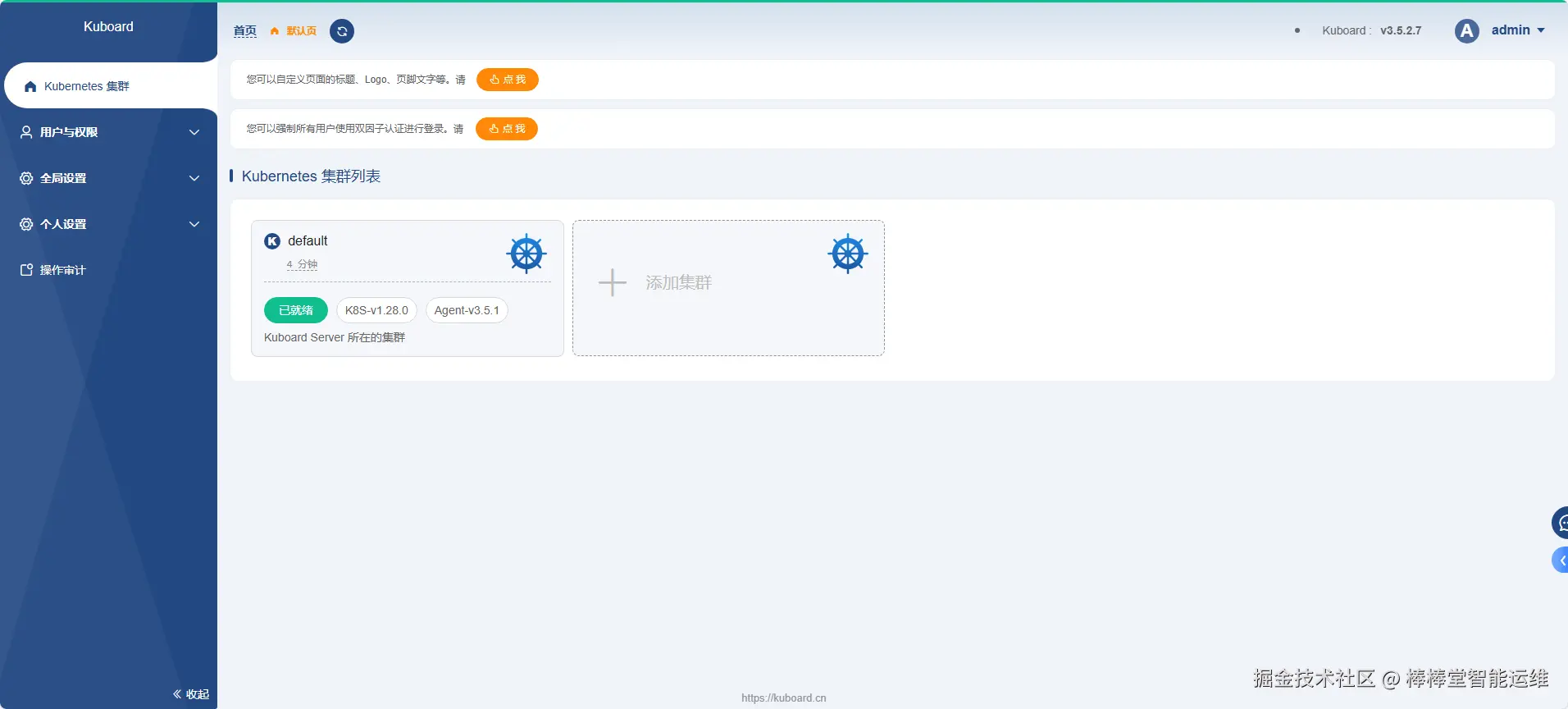Image resolution: width=1568 pixels, height=709 pixels.
Task: Click the K8S-v1.28.0 version tag
Action: point(376,310)
